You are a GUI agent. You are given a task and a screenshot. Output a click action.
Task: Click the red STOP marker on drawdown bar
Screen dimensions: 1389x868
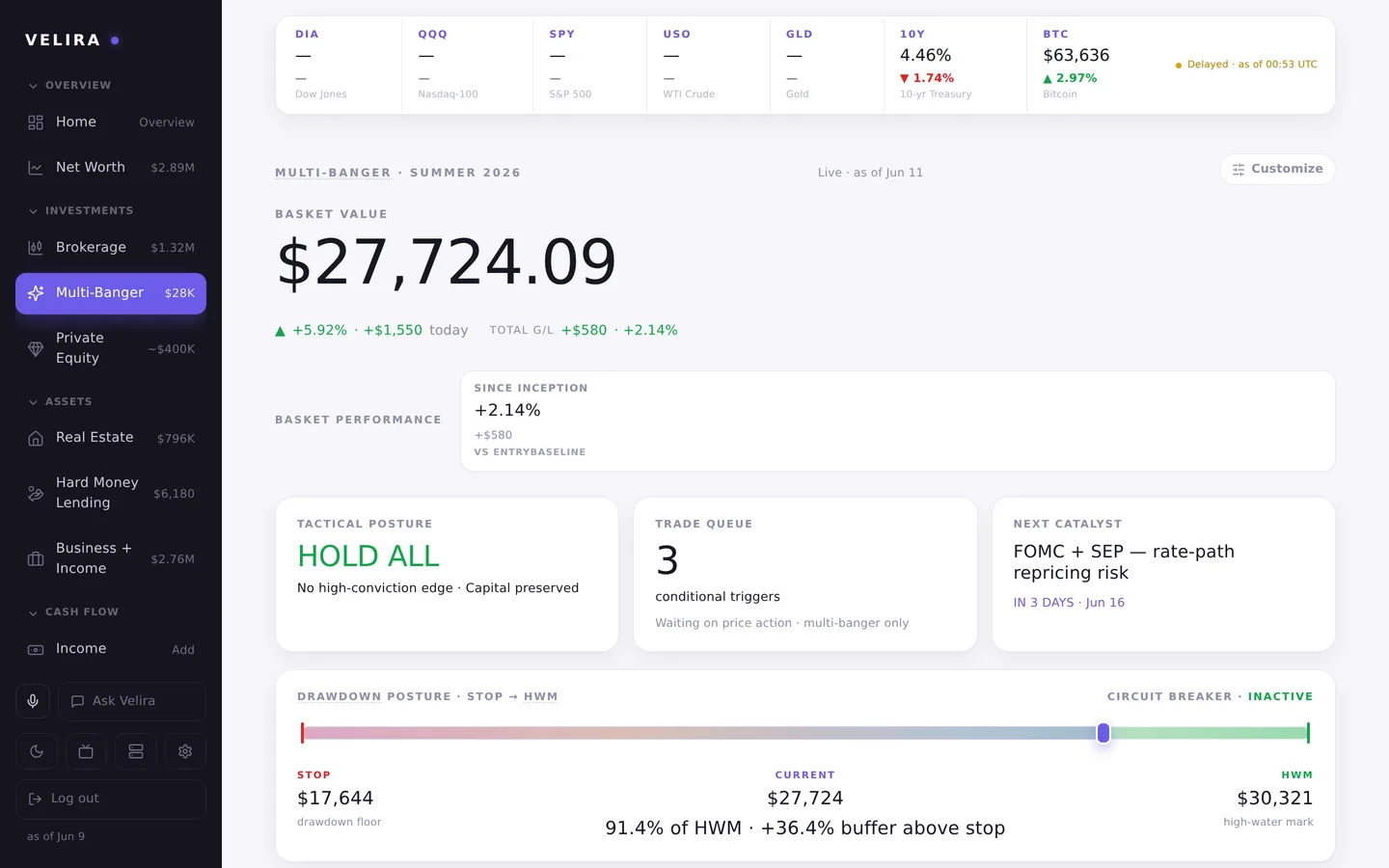(302, 733)
